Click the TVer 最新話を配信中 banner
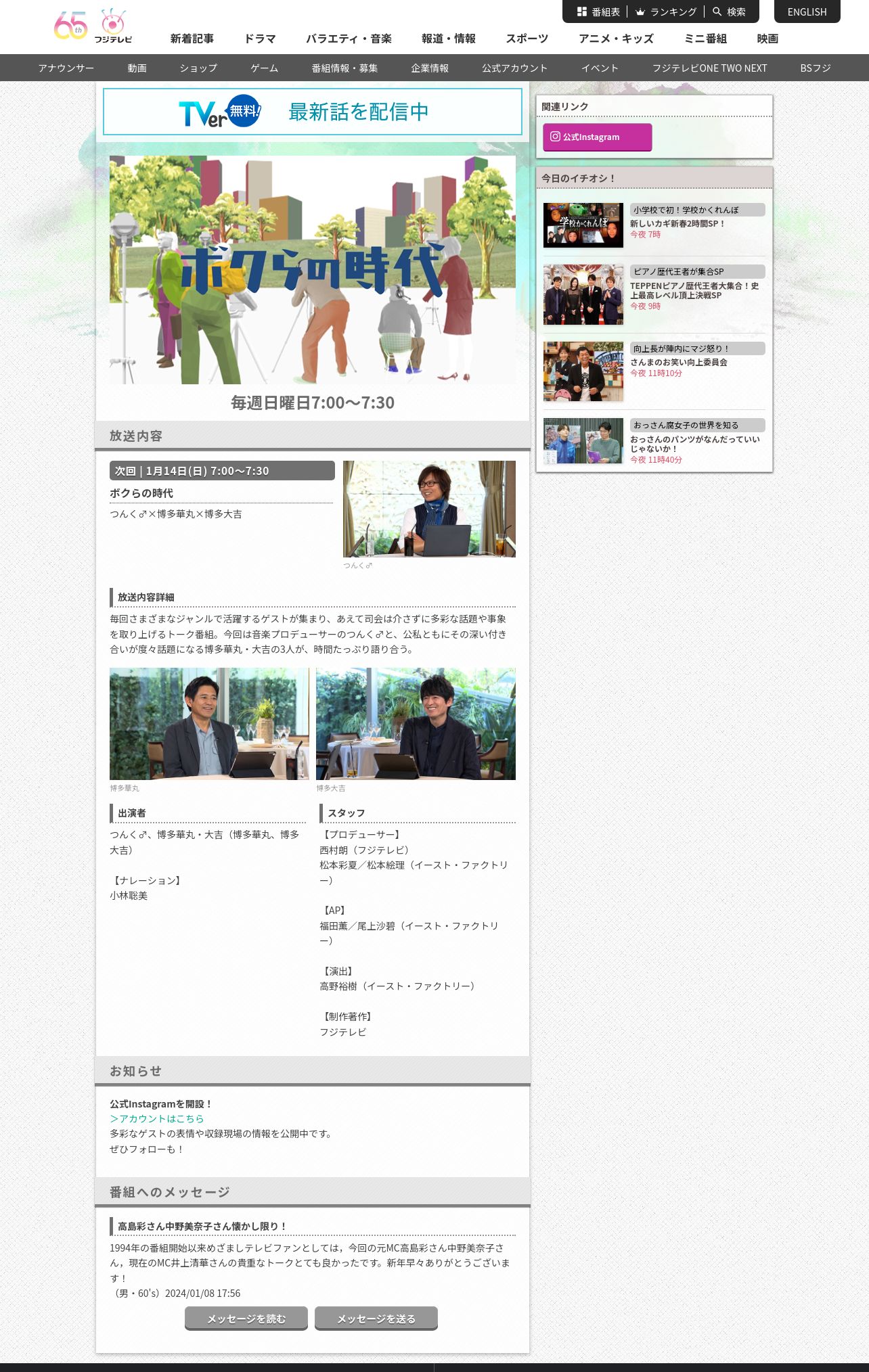869x1372 pixels. point(313,112)
